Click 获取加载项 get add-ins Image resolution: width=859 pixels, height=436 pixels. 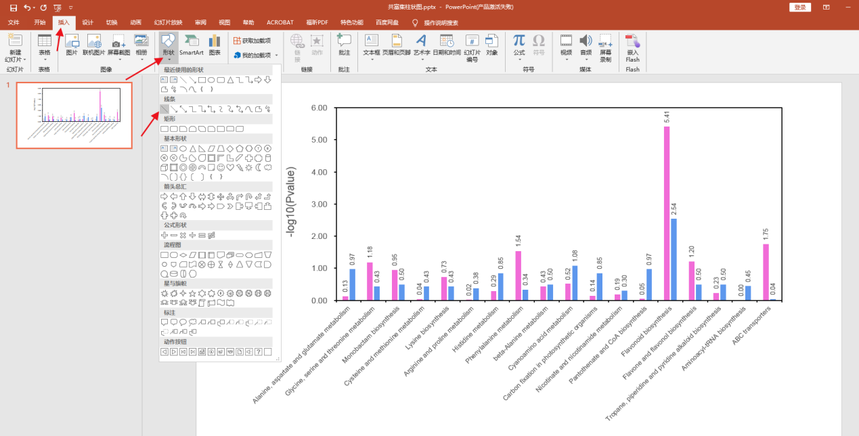253,41
